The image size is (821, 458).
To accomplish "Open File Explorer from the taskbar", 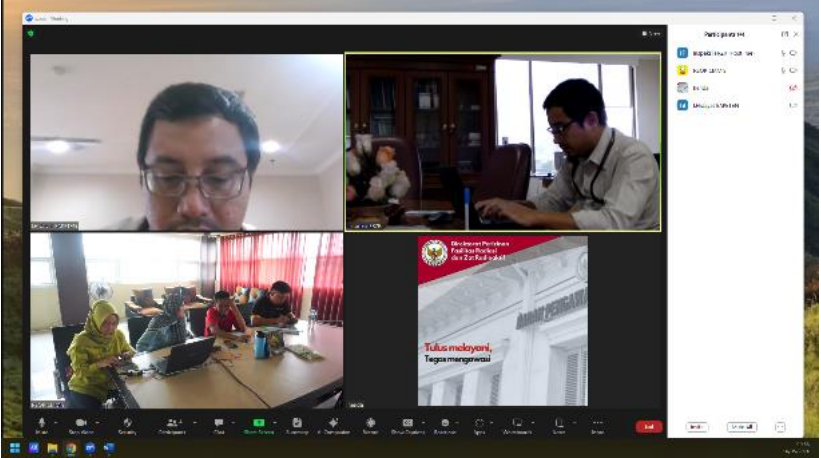I will (x=52, y=448).
